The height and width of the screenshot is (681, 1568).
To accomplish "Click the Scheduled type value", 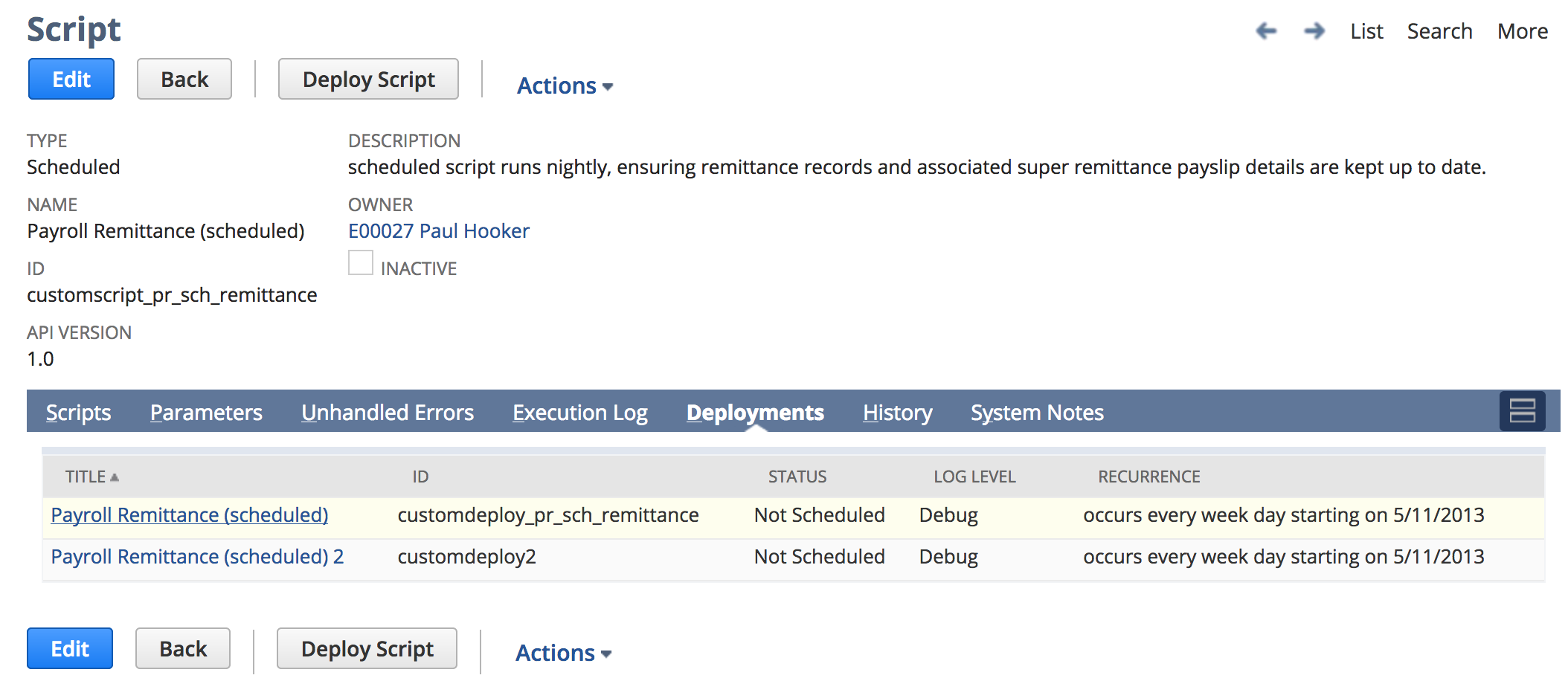I will coord(73,167).
